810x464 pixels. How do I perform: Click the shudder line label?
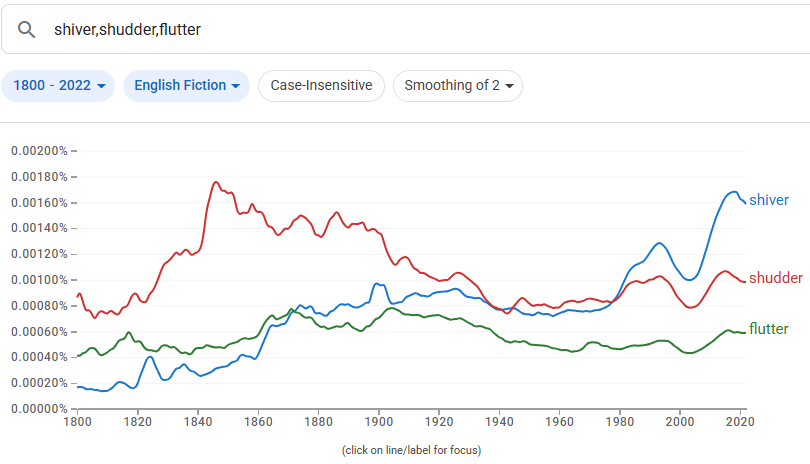pos(775,277)
